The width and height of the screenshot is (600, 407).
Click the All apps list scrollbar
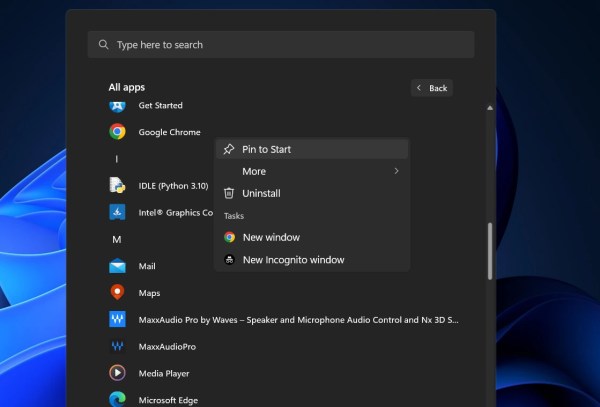pos(489,250)
